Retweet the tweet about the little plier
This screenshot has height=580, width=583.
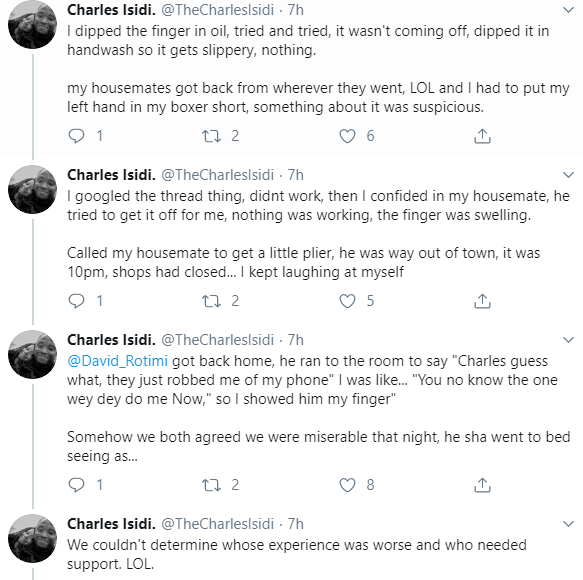(211, 301)
